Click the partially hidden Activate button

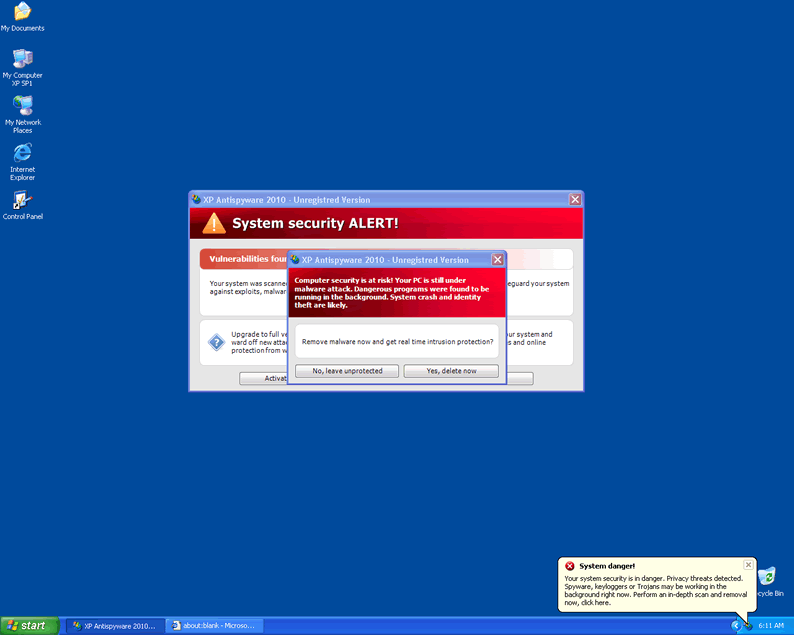[x=263, y=378]
